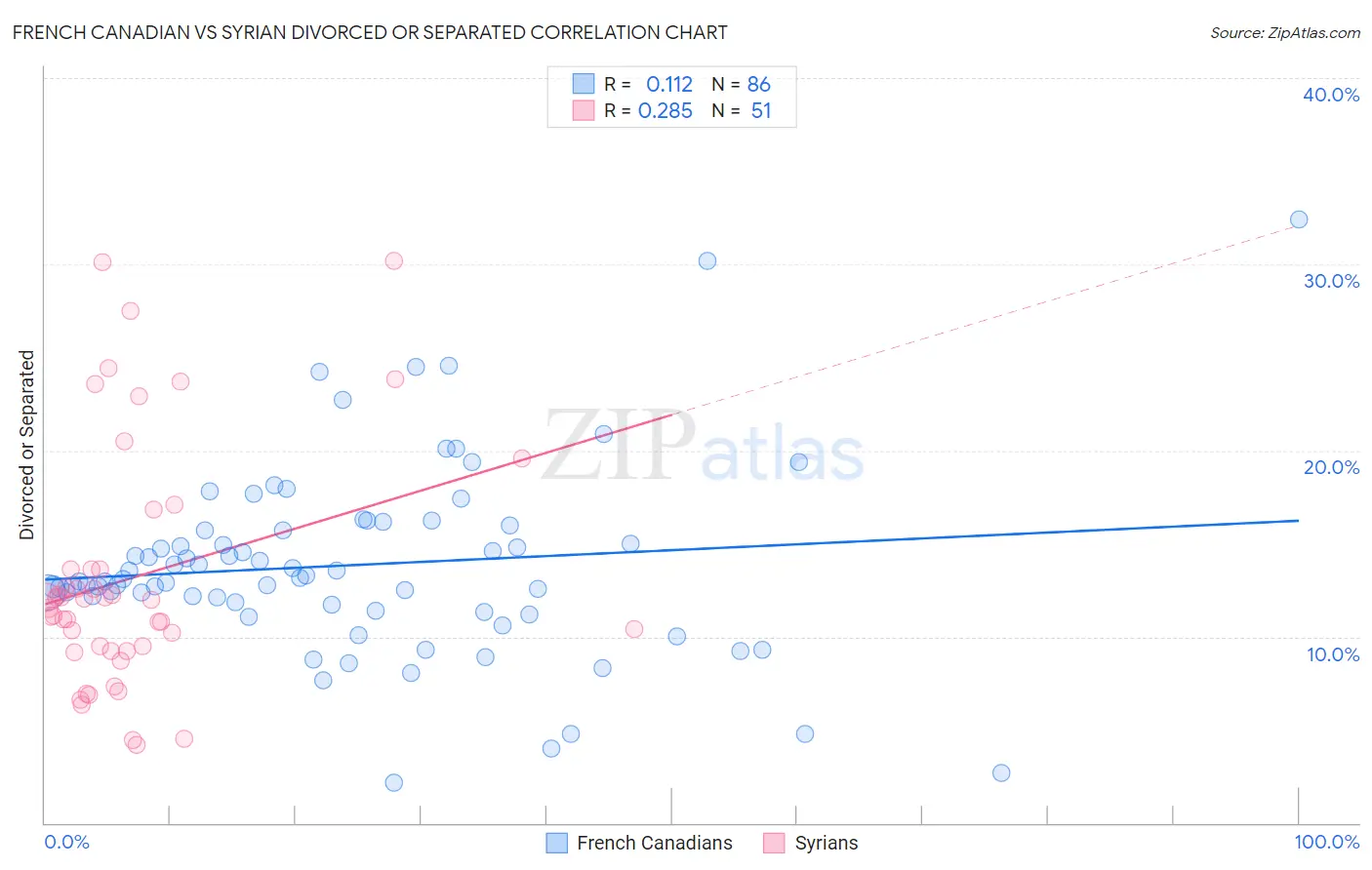Click the Divorced or Separated axis label
This screenshot has height=870, width=1372.
click(26, 445)
